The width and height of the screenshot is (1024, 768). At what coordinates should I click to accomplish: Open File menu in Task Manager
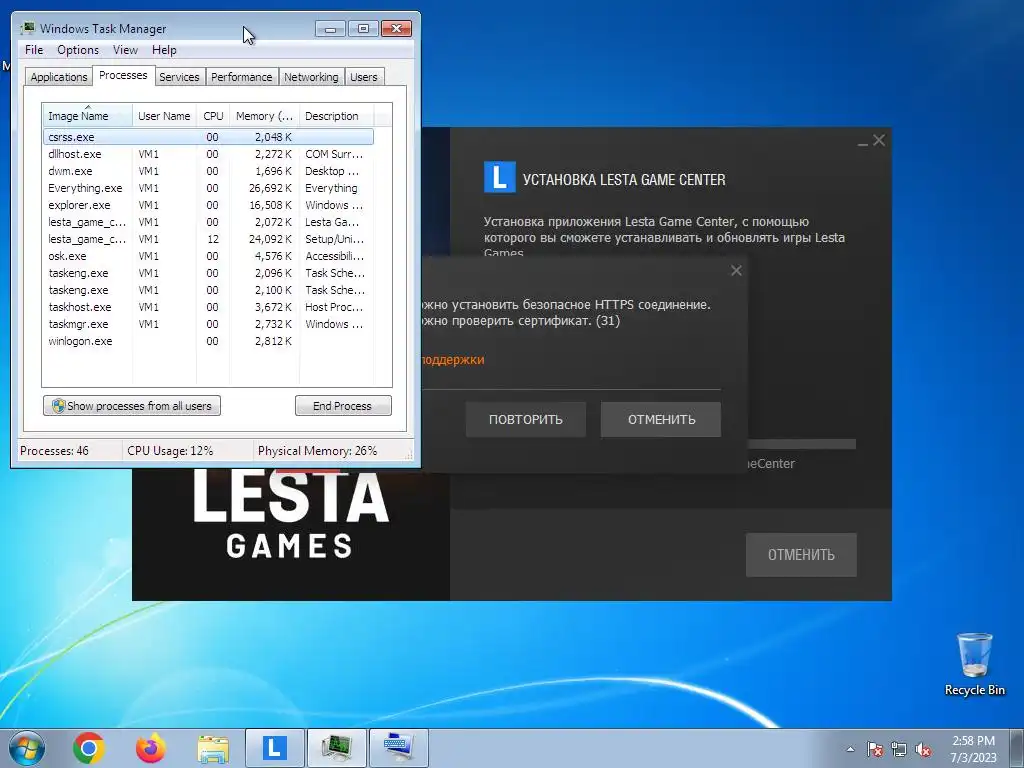tap(34, 50)
